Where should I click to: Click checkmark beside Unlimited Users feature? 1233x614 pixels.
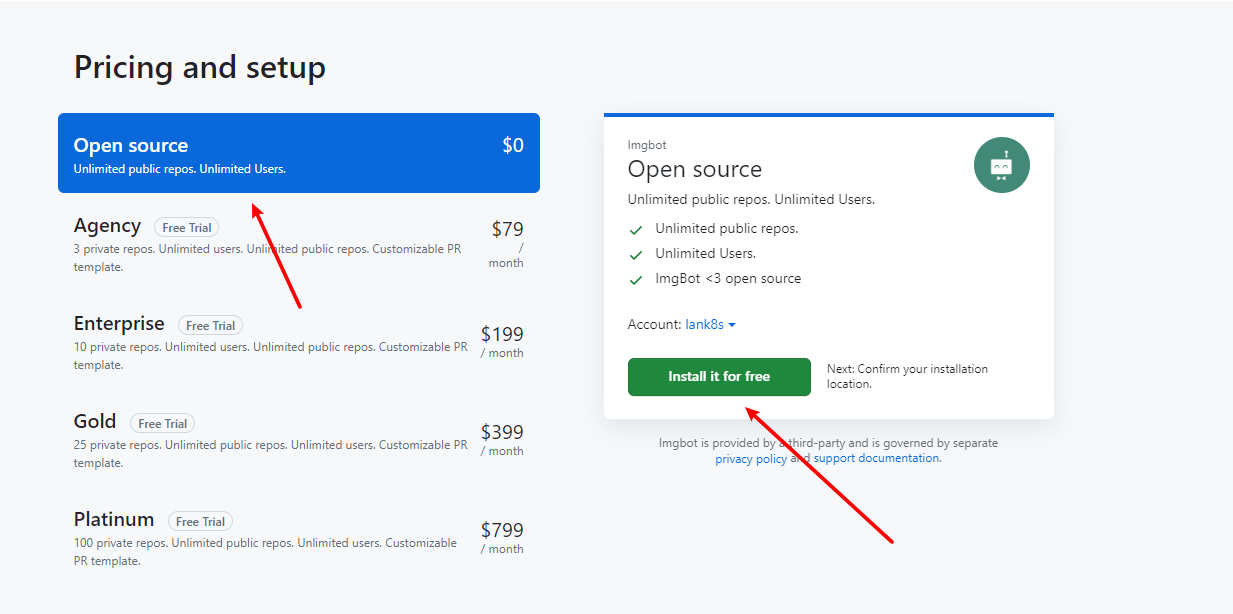(x=636, y=255)
